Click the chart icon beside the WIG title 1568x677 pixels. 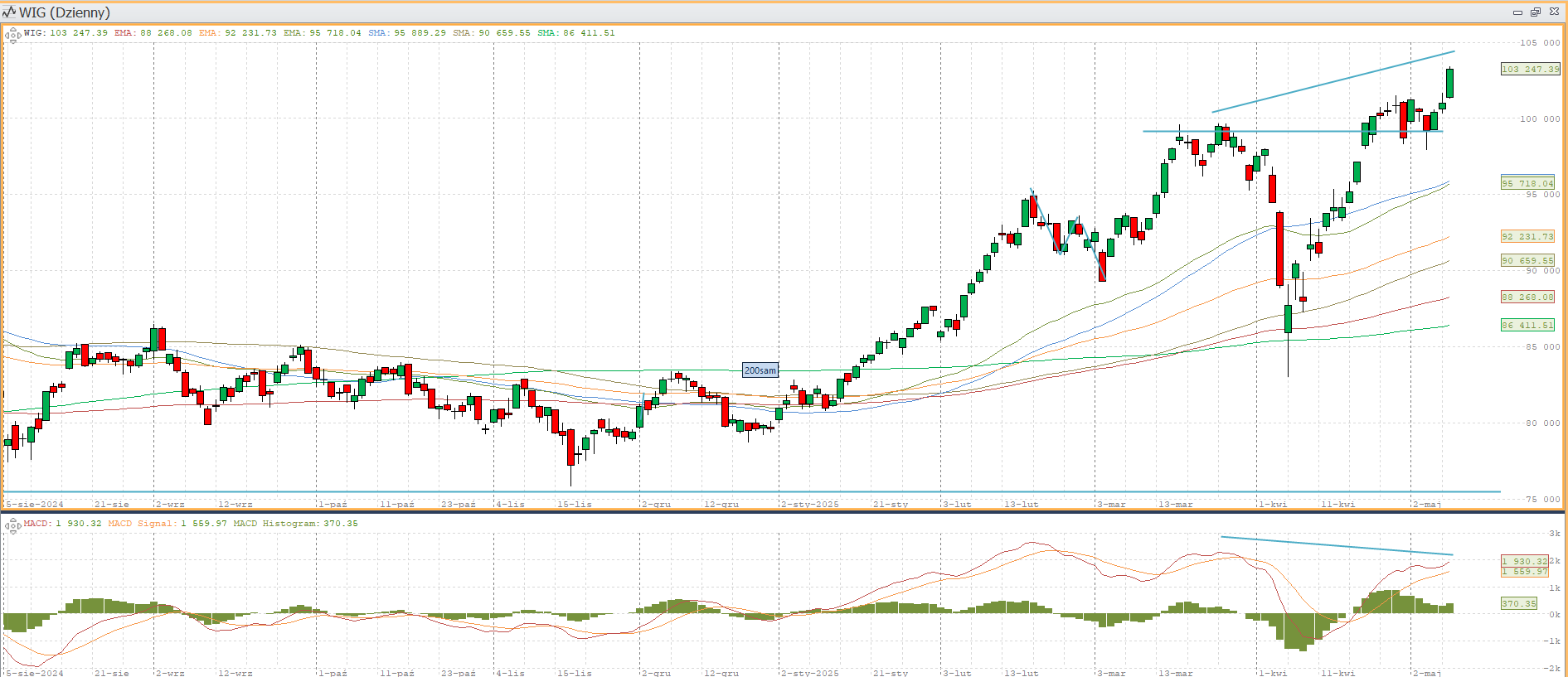click(x=9, y=12)
